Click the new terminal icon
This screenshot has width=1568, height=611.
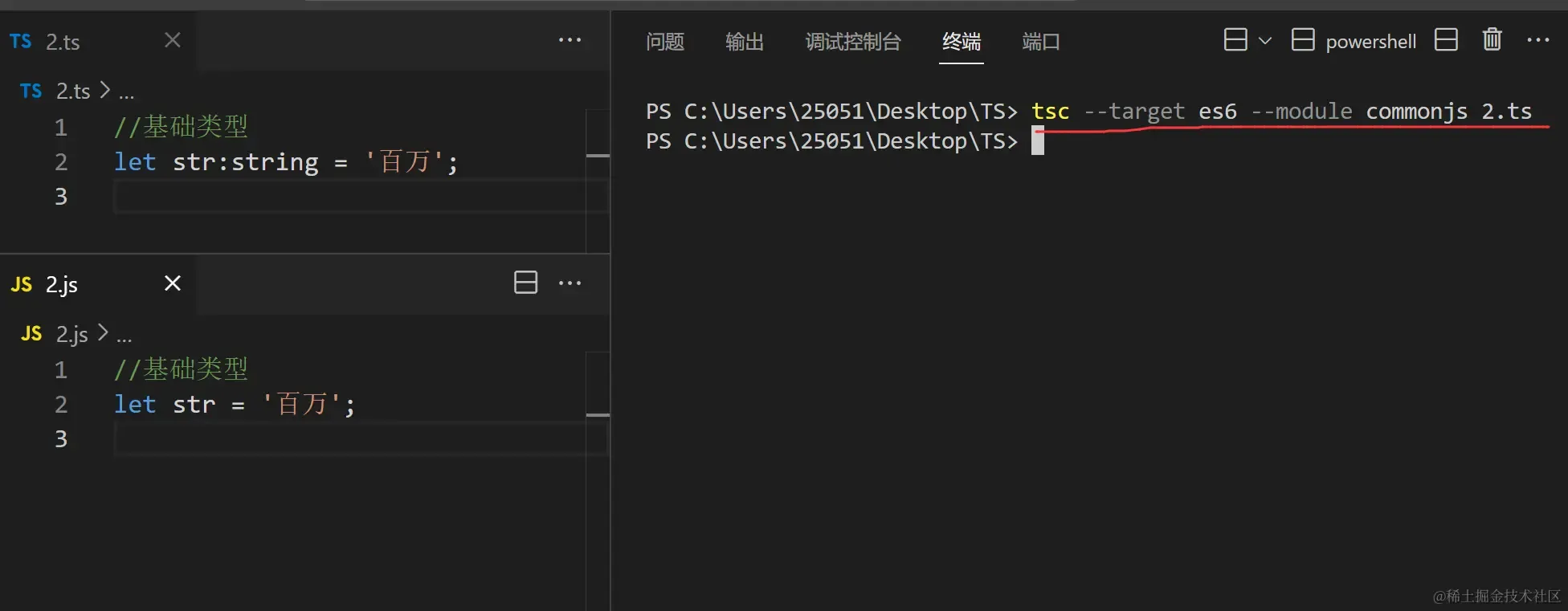1235,39
